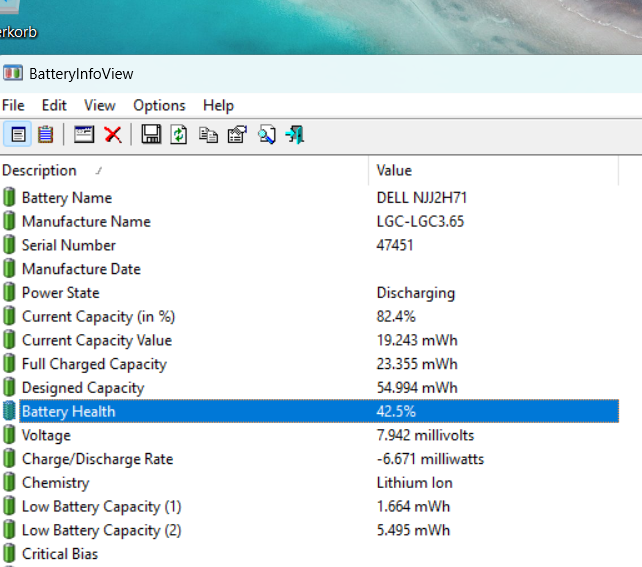Click the 82.4% capacity value

pos(396,316)
